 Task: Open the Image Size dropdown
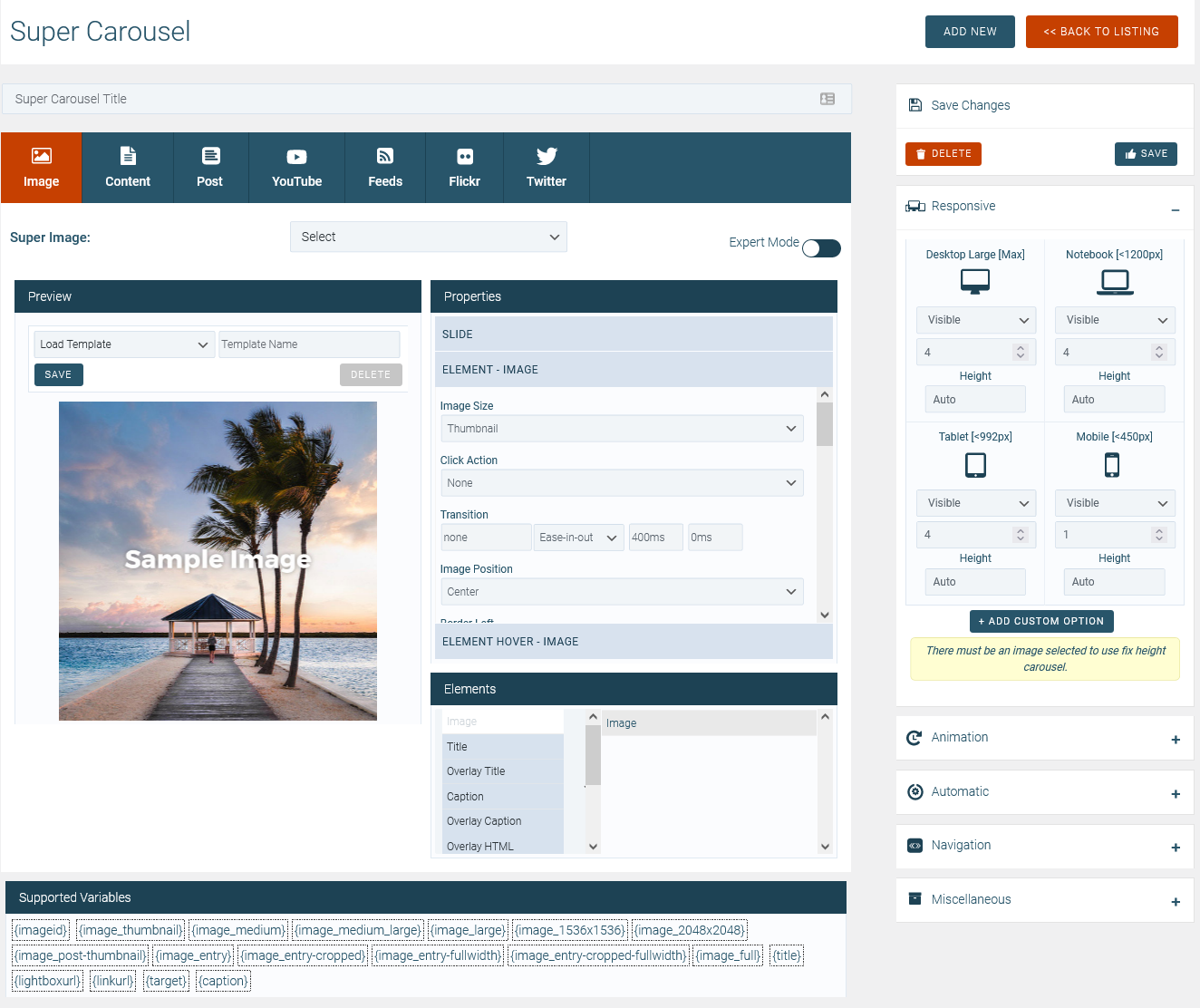tap(622, 429)
